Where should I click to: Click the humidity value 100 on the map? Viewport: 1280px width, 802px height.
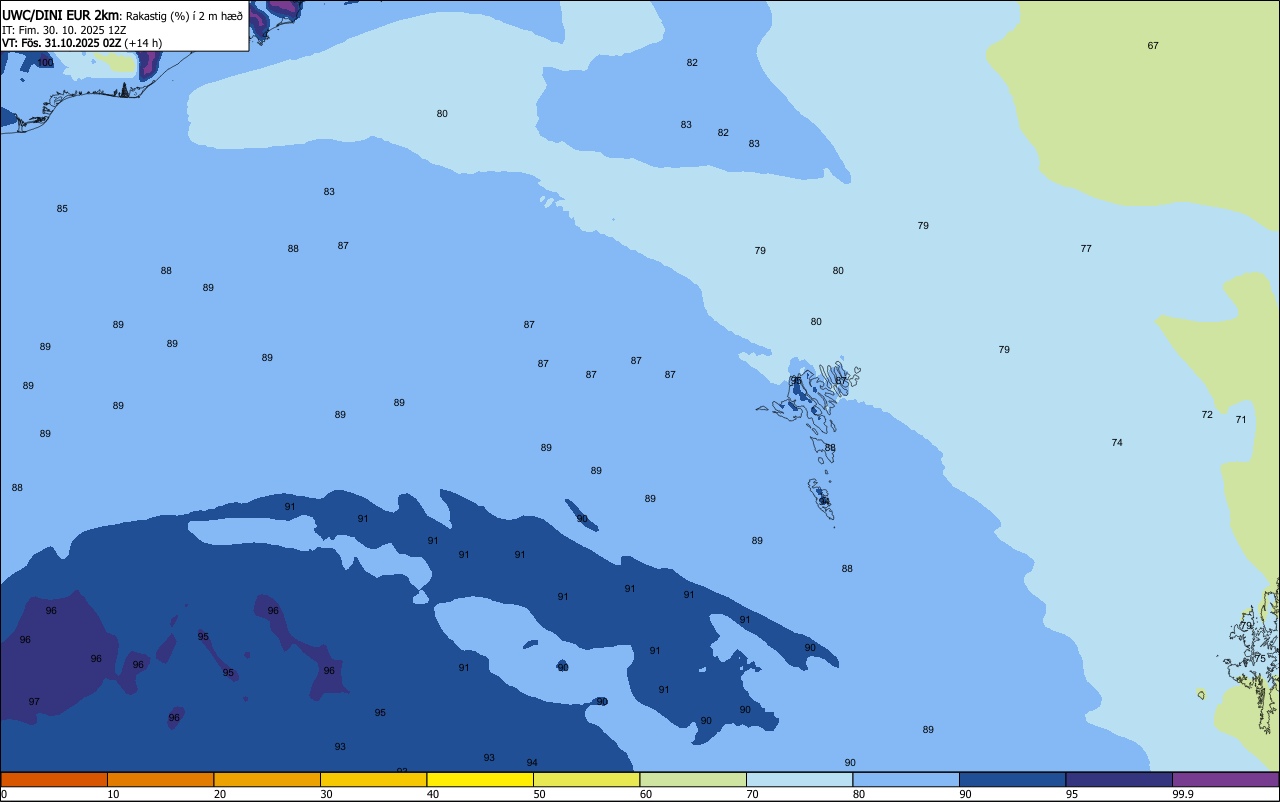pyautogui.click(x=45, y=63)
